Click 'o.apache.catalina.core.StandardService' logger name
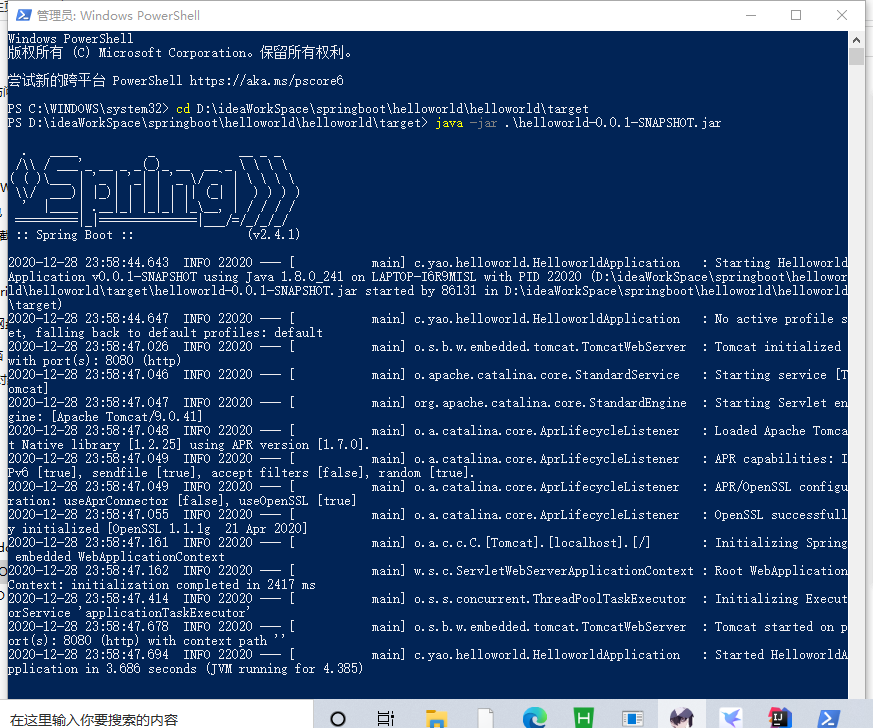The height and width of the screenshot is (728, 873). [x=547, y=375]
